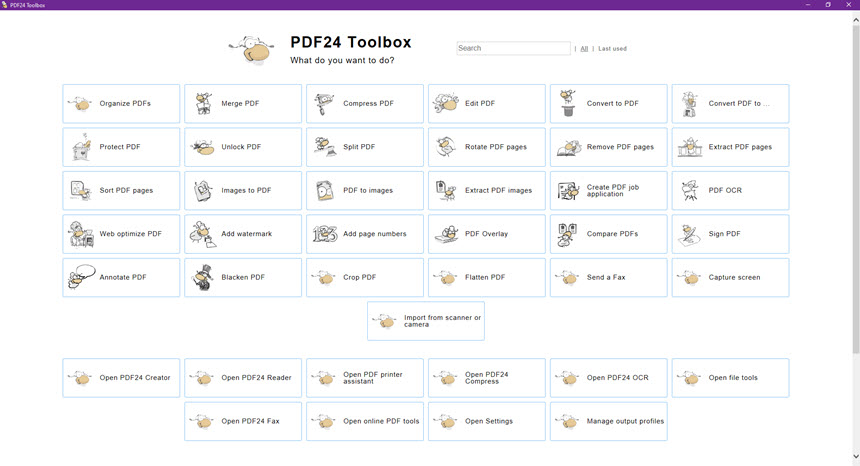
Task: Open file tools tile
Action: coord(730,378)
